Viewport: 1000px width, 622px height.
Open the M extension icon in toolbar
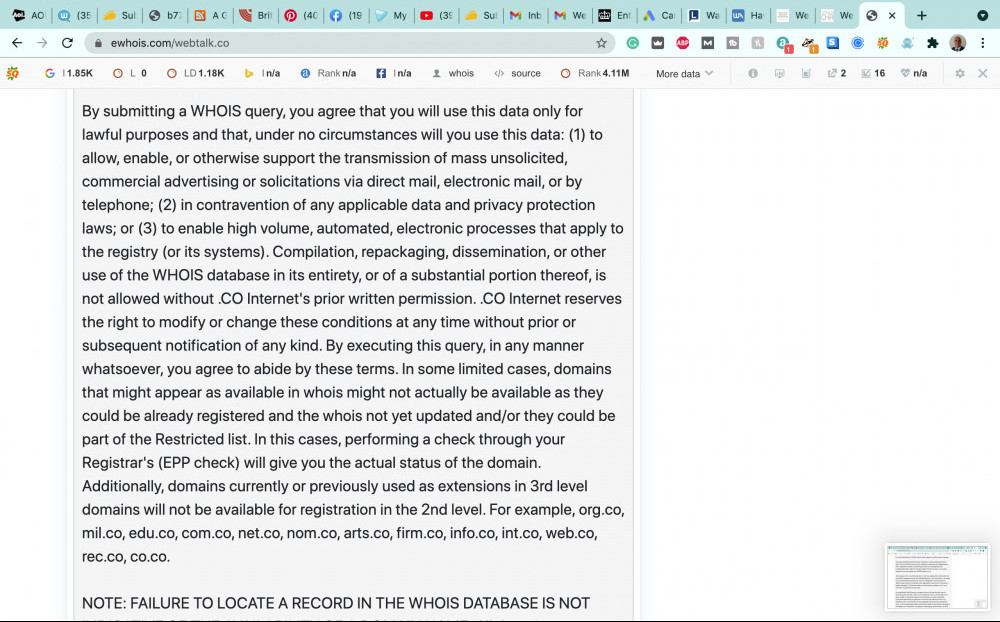coord(708,43)
